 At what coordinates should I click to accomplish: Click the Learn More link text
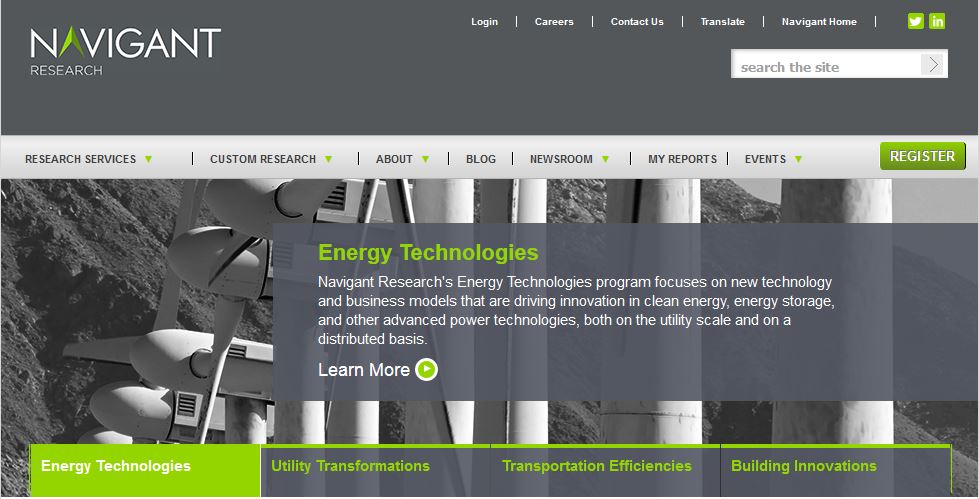[363, 370]
